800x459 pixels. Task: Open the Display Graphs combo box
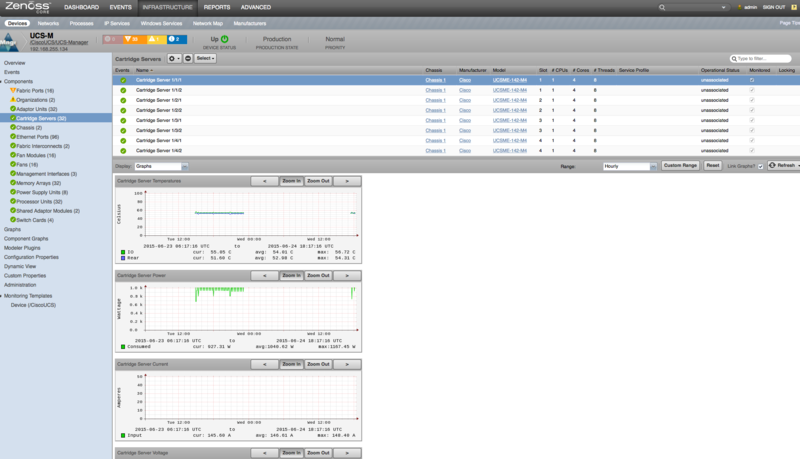pos(161,166)
